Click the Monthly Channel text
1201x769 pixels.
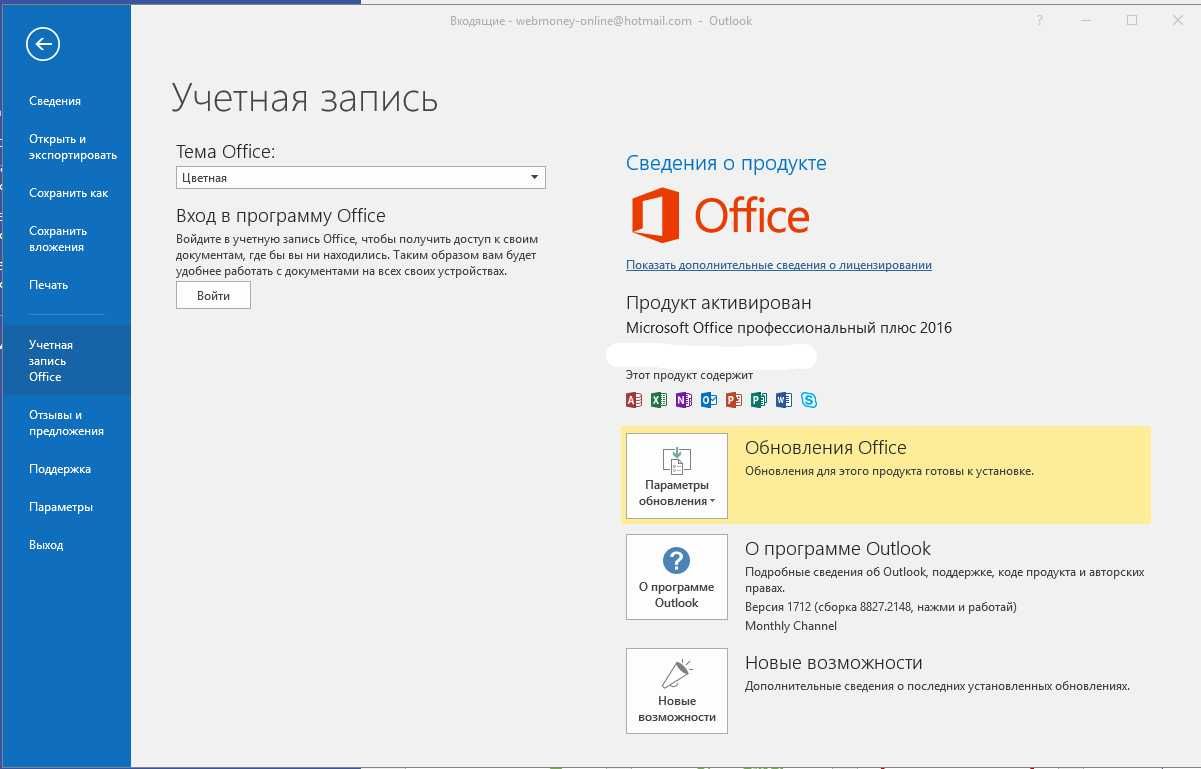[791, 626]
